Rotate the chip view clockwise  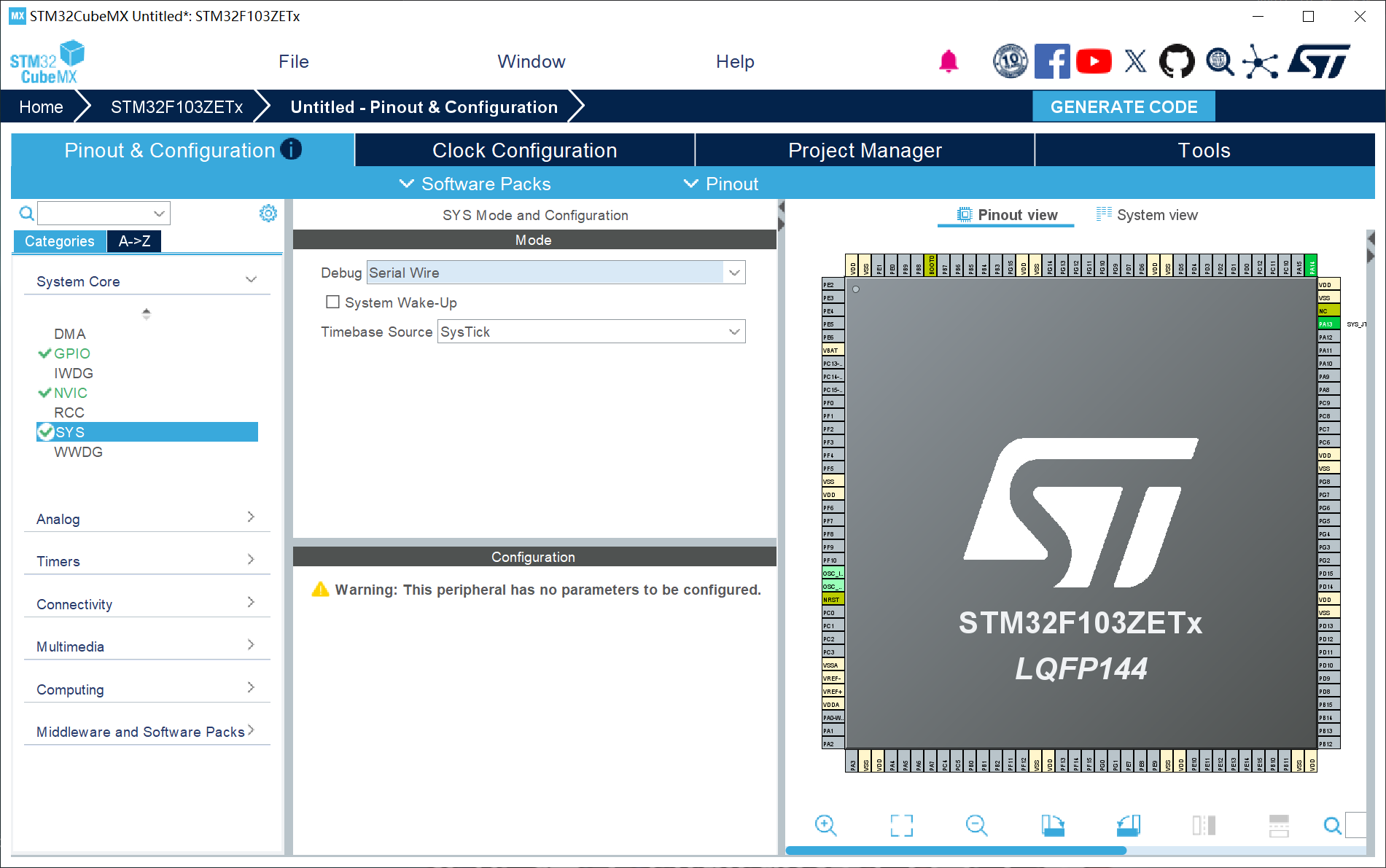coord(1053,825)
